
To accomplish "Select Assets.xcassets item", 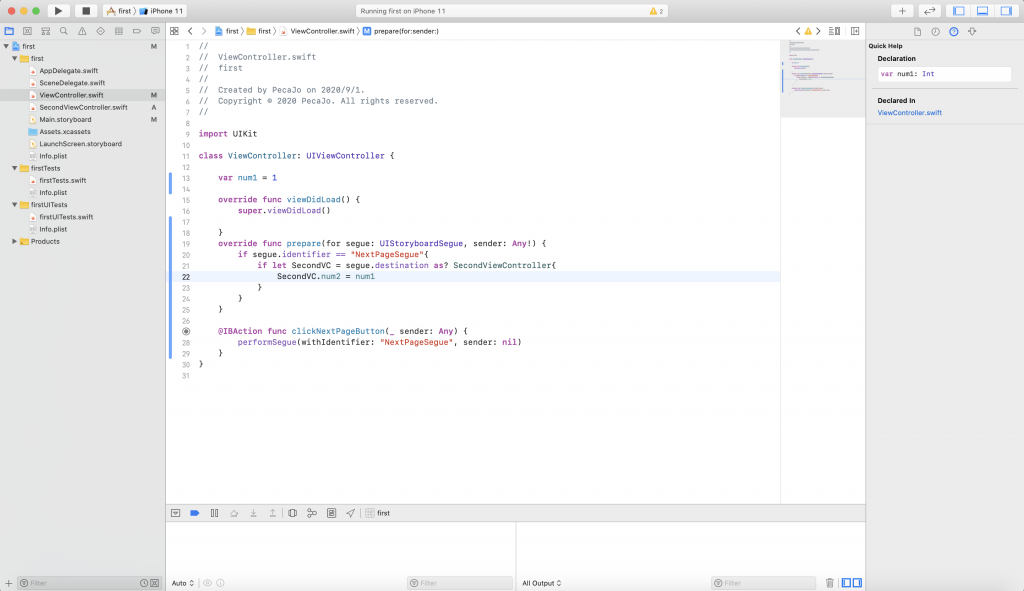I will click(x=65, y=131).
